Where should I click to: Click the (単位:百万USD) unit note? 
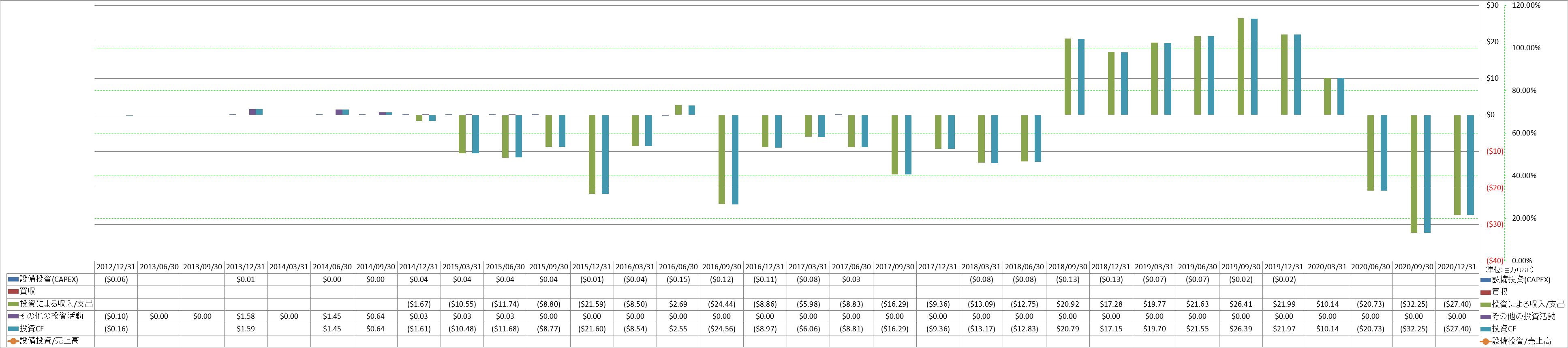click(1510, 270)
